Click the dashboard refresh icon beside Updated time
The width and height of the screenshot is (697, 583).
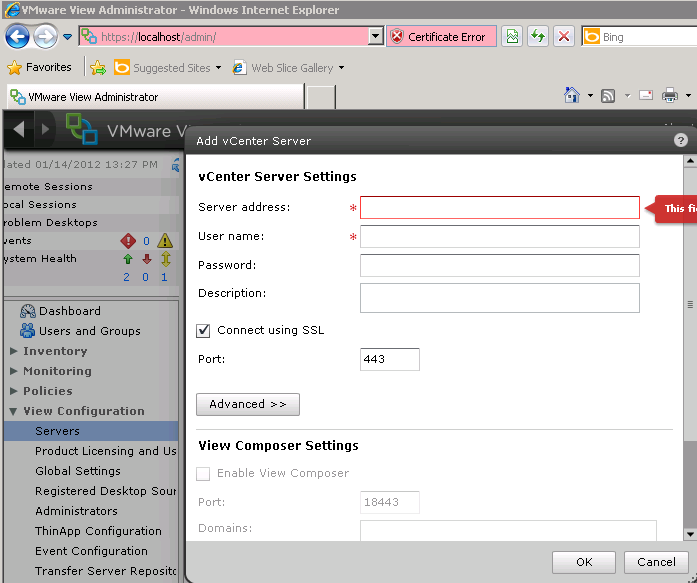tap(176, 165)
